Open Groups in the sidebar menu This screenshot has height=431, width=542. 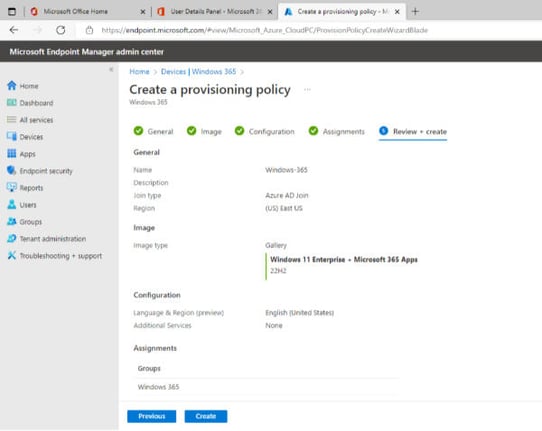[30, 222]
